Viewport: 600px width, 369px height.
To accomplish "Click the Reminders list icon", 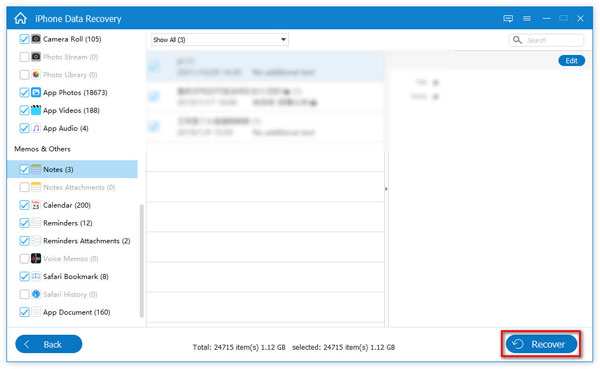I will (x=36, y=223).
